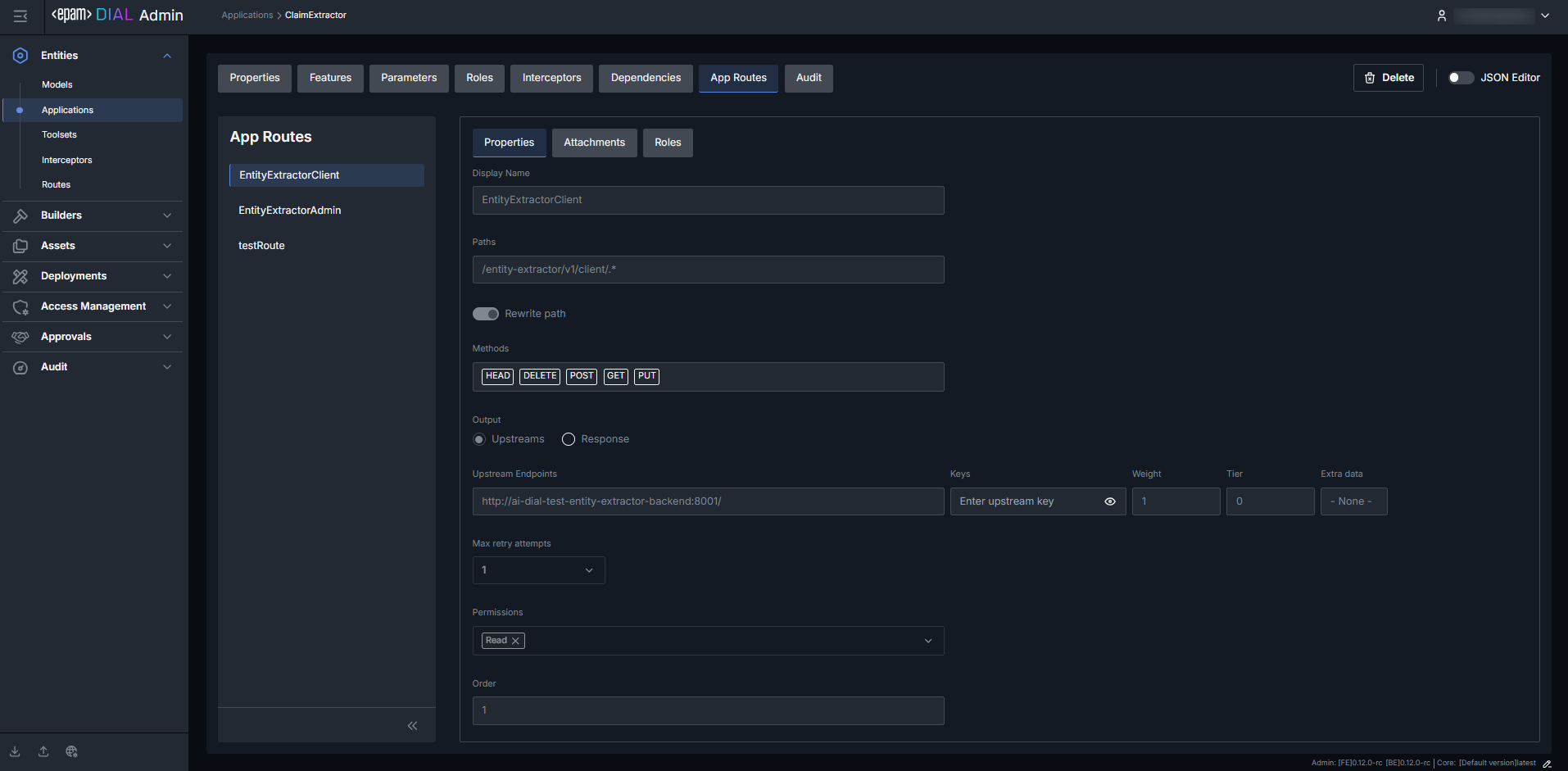
Task: Click the upload icon in the bottom-left corner
Action: click(x=43, y=751)
